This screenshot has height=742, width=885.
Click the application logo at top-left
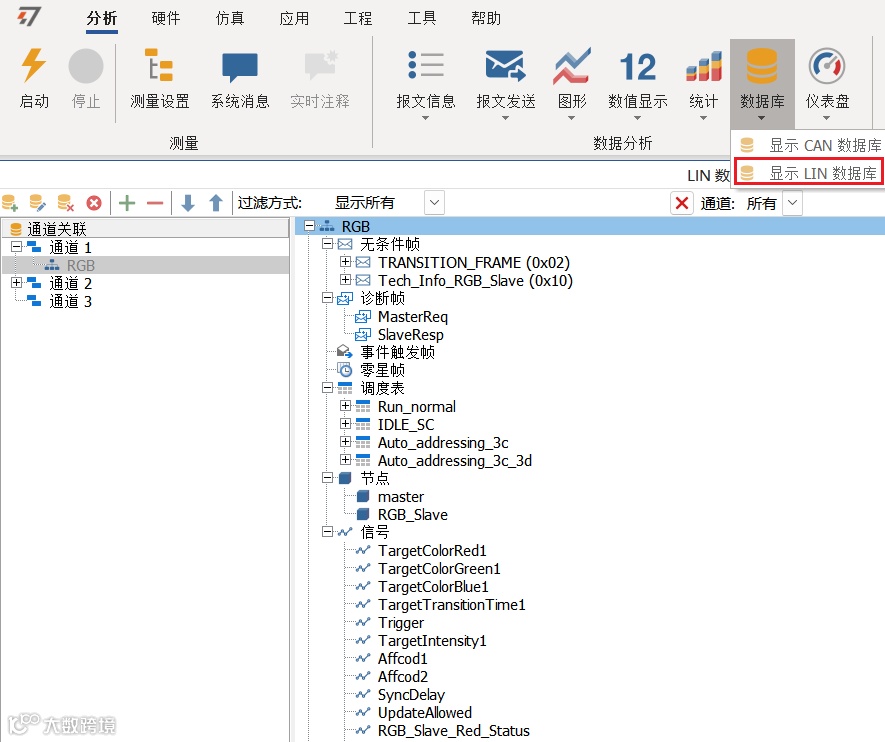[x=29, y=16]
